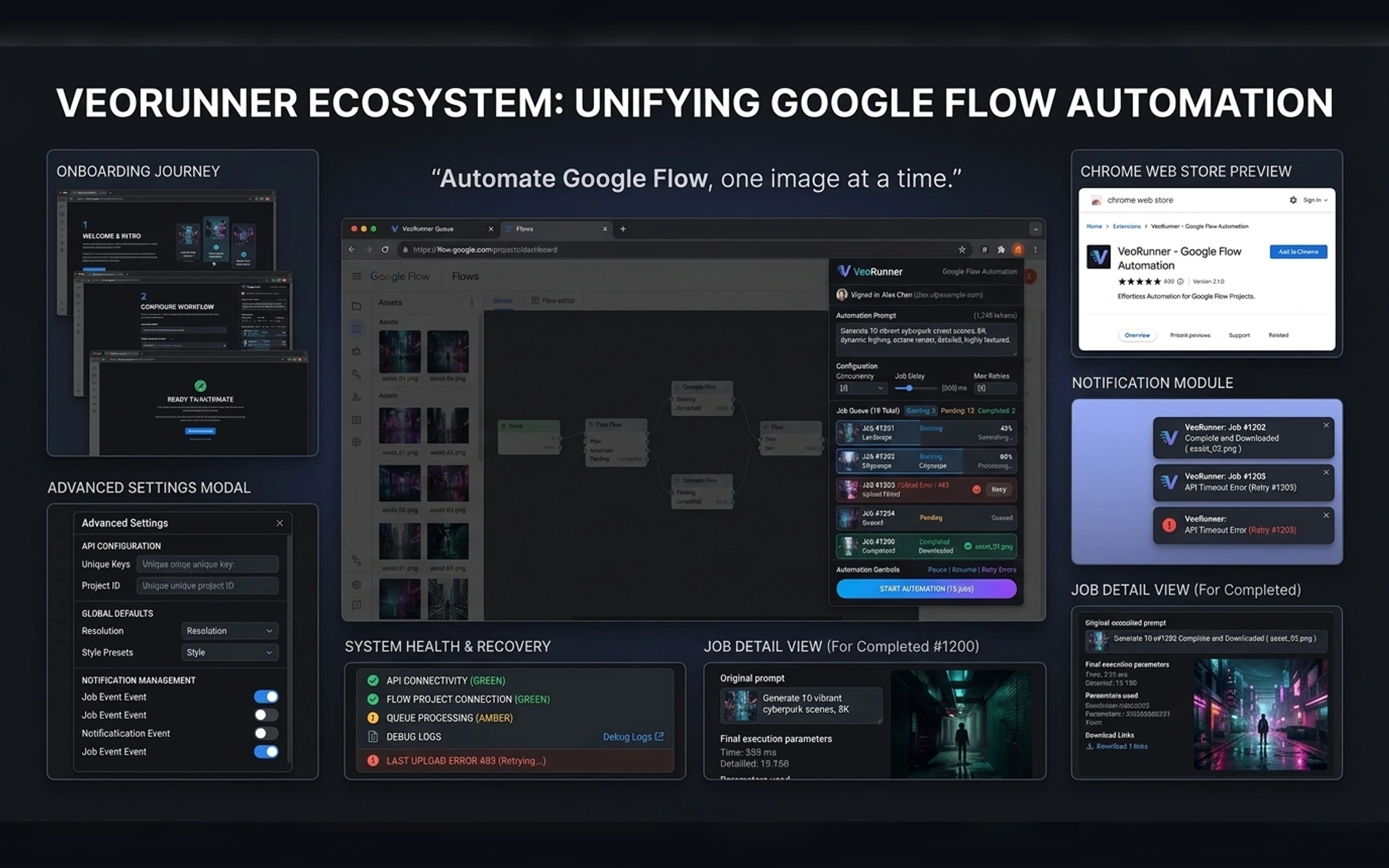Dismiss the Job #1202 notification
1389x868 pixels.
pyautogui.click(x=1326, y=425)
